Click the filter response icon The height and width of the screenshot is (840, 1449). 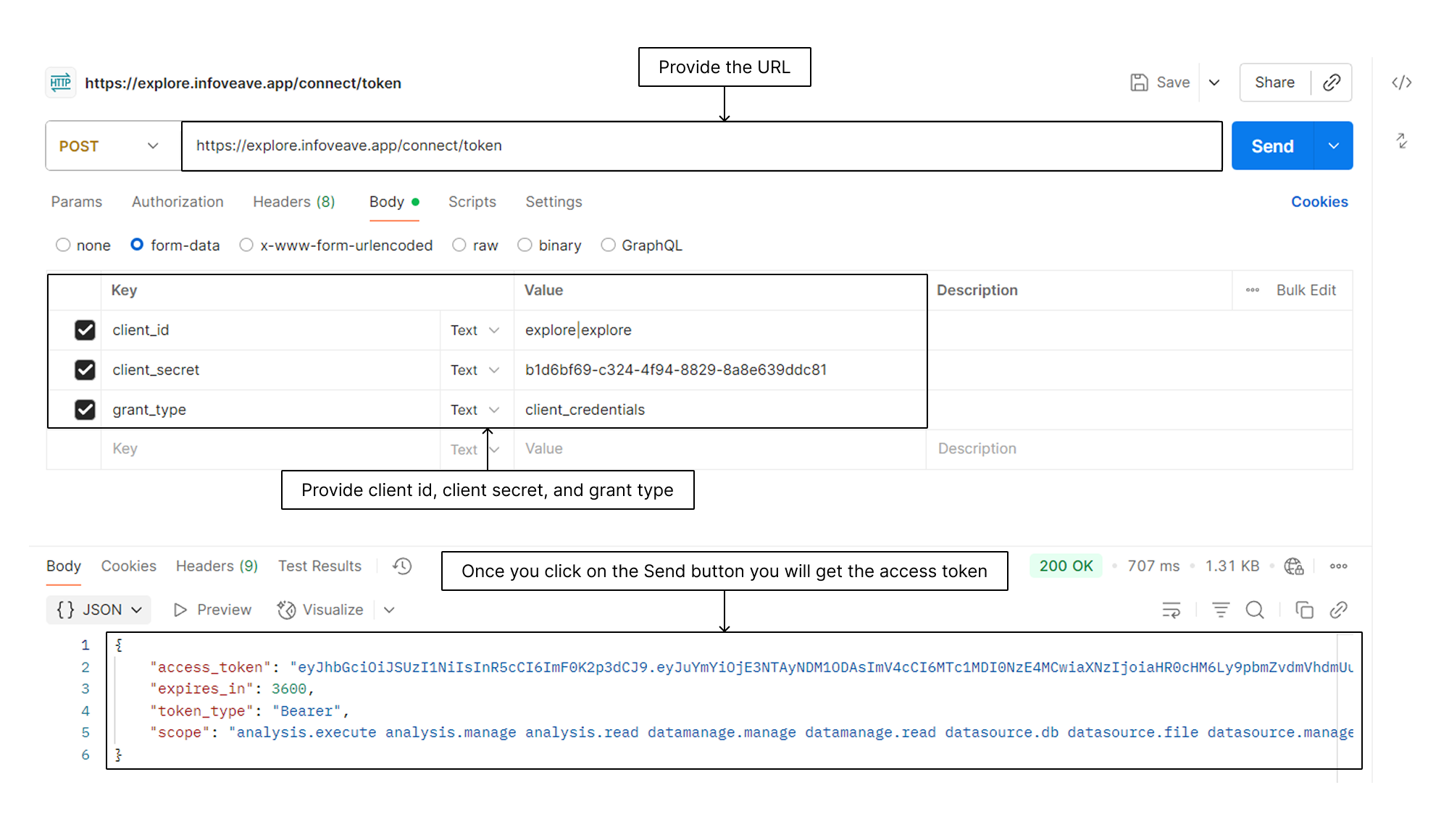tap(1221, 610)
